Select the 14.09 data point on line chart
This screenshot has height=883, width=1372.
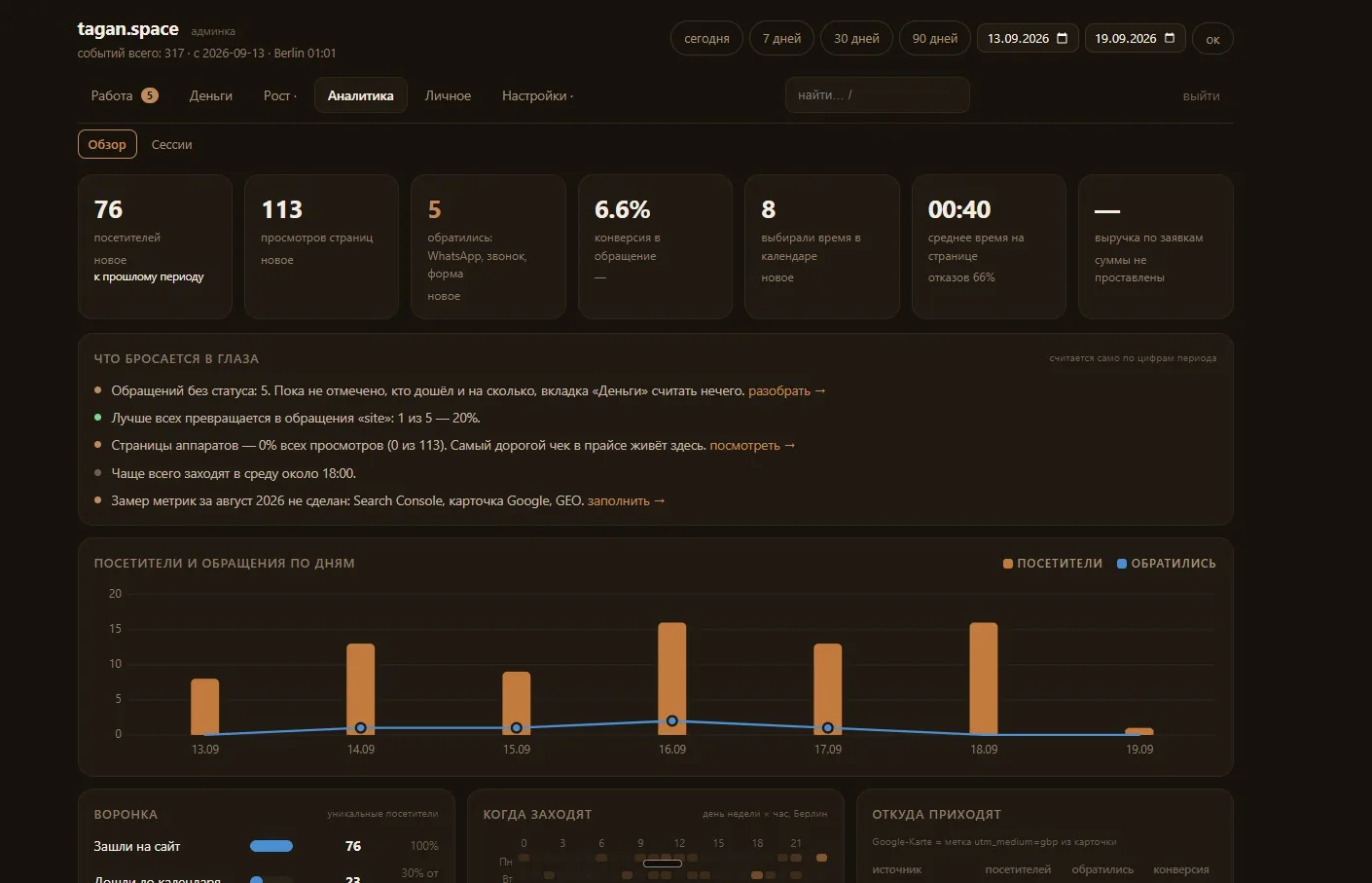click(x=361, y=728)
